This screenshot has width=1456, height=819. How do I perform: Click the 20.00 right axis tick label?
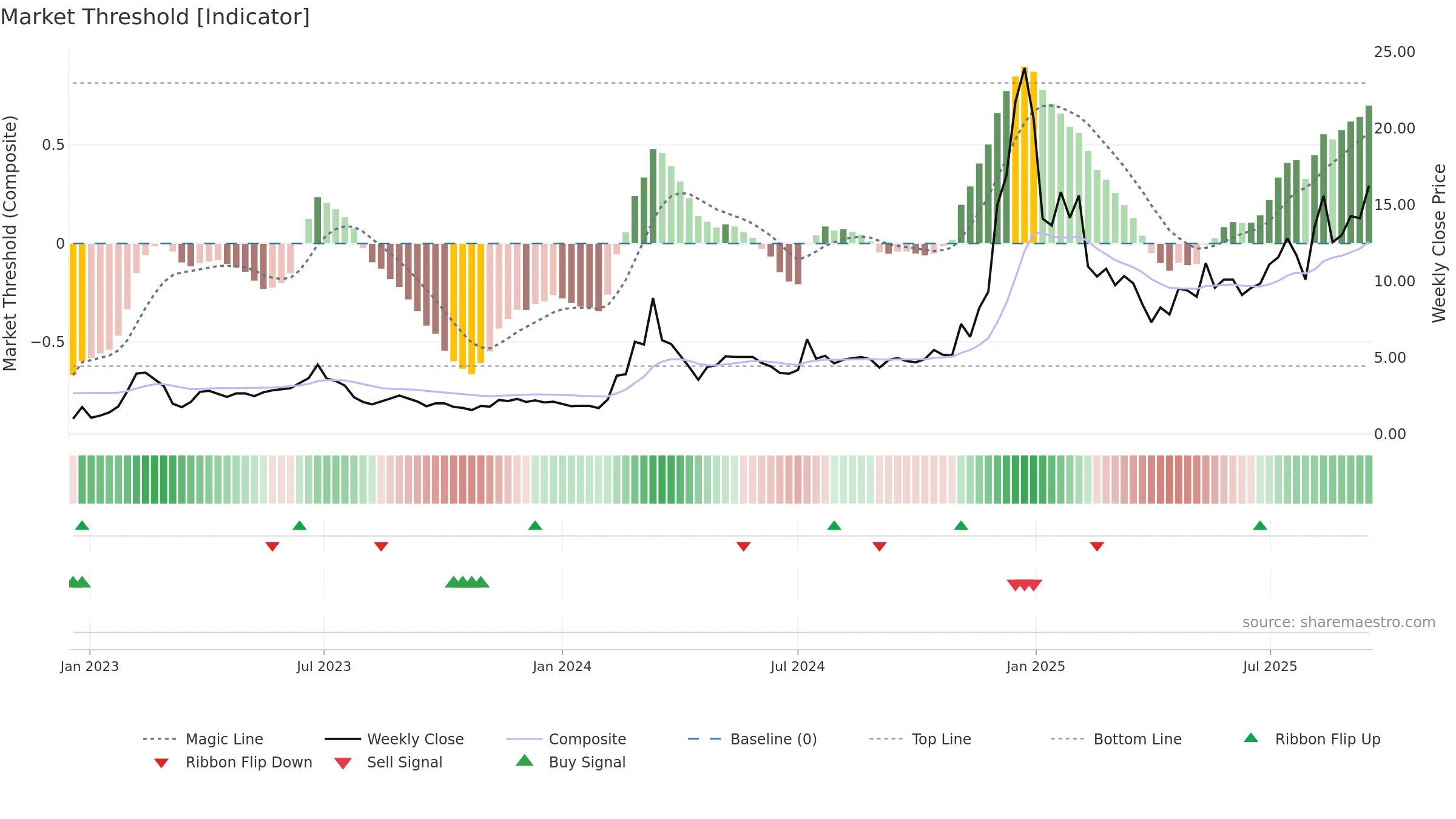1395,129
